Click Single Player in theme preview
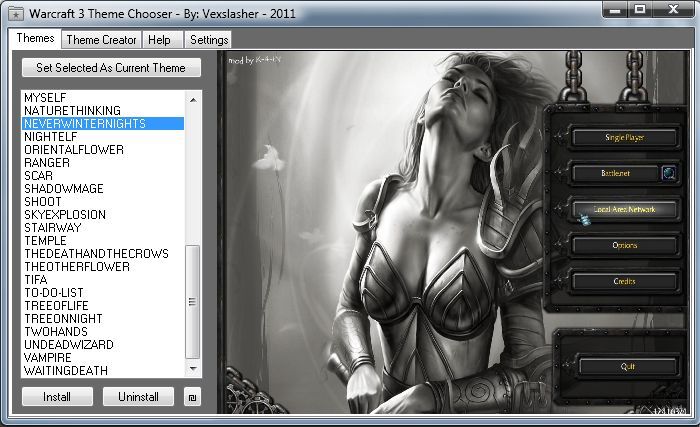Screen dimensions: 700x427 tap(624, 138)
